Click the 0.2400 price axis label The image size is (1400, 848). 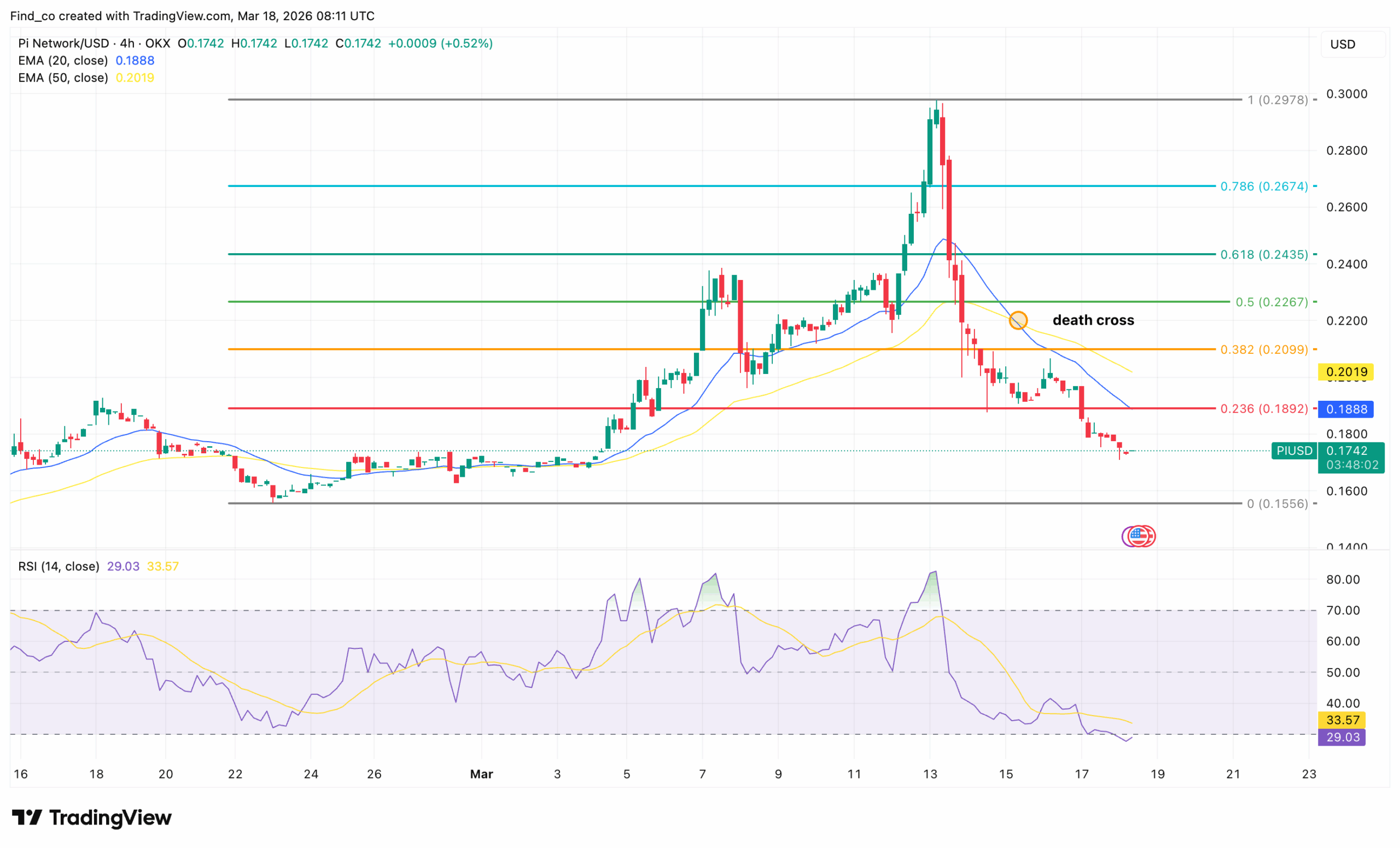(x=1346, y=264)
